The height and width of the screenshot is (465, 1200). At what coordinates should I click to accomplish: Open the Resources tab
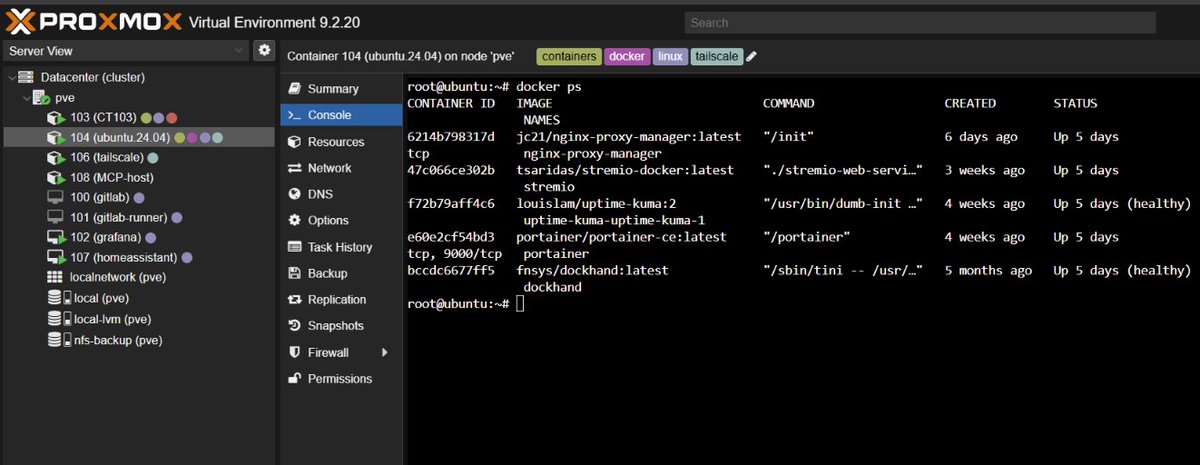(x=342, y=142)
